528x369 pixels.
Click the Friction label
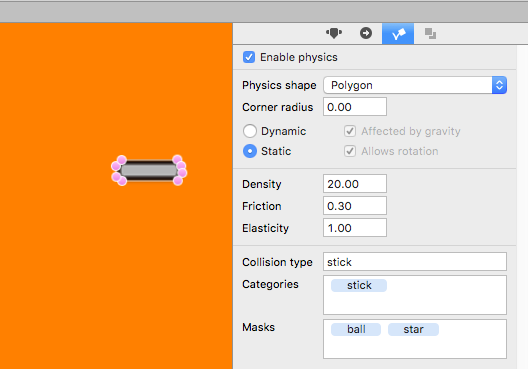click(x=262, y=206)
